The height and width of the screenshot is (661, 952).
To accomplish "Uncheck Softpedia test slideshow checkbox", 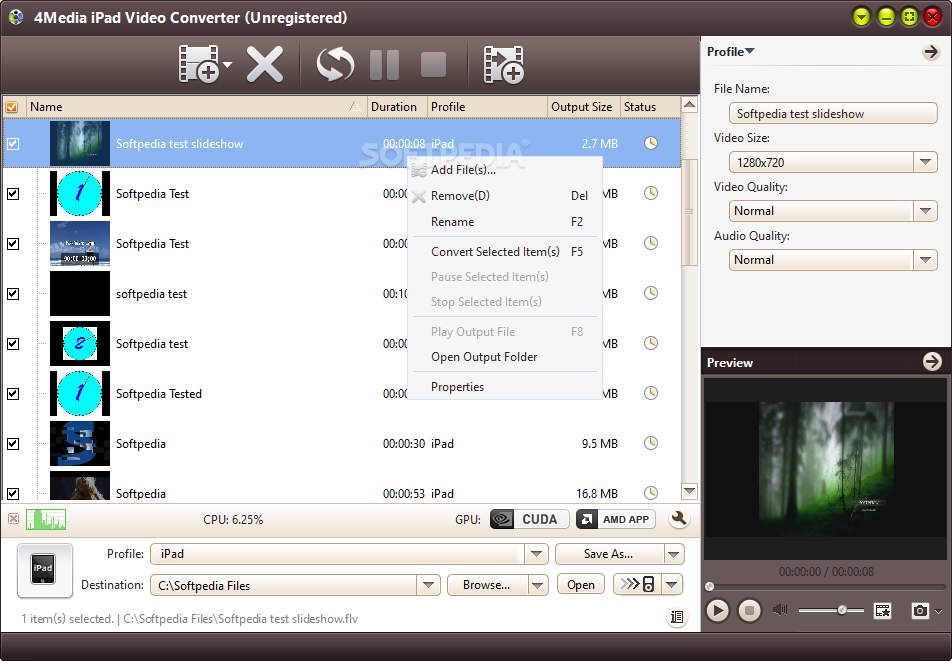I will (x=13, y=144).
